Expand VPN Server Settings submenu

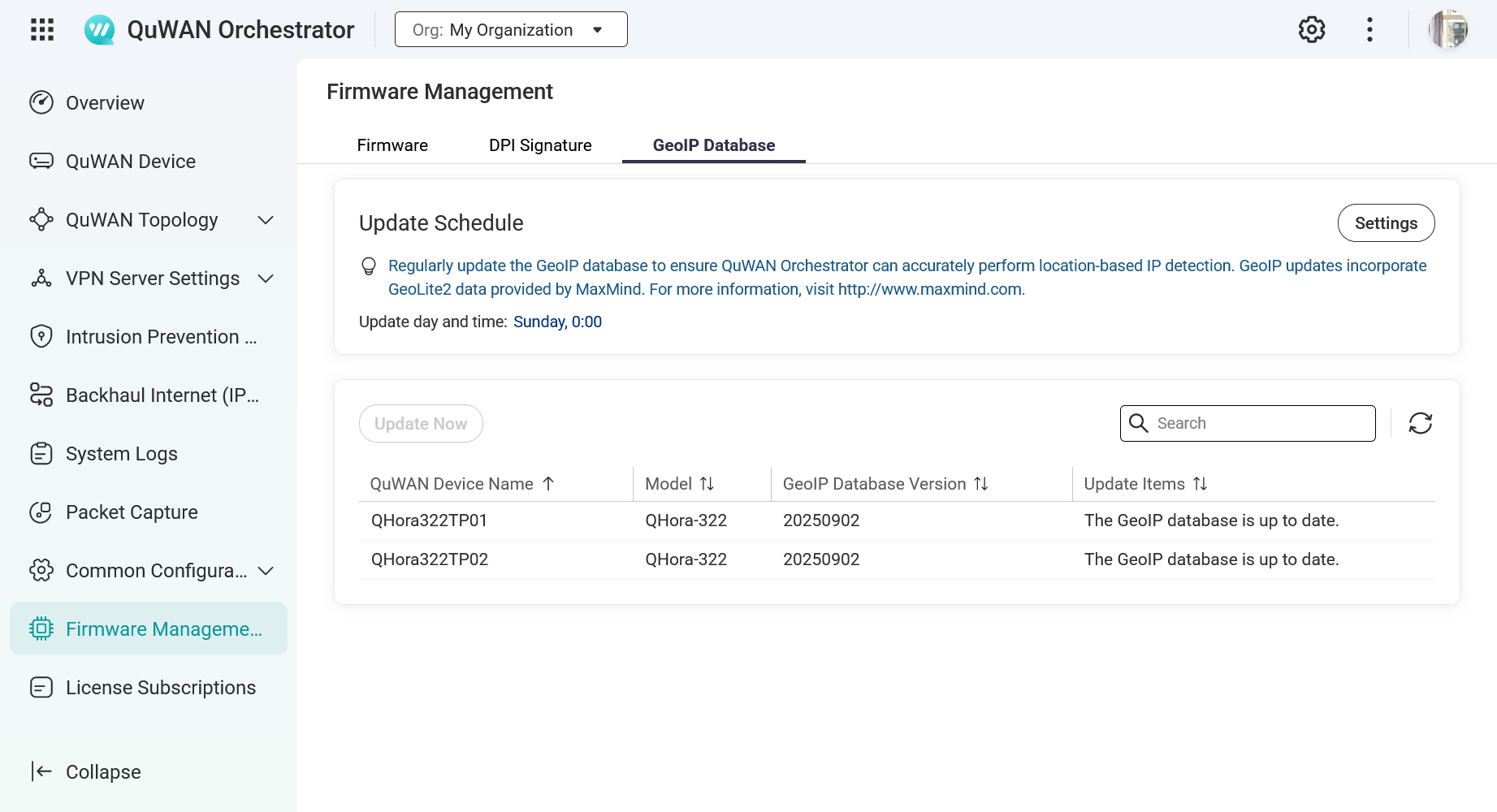pos(266,279)
